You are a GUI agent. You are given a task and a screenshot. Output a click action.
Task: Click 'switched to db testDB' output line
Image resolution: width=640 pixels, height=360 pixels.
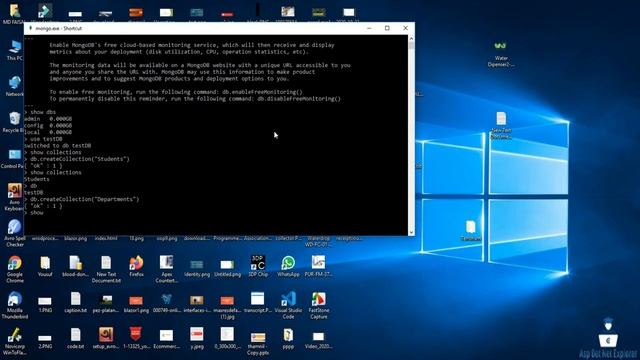tap(58, 146)
